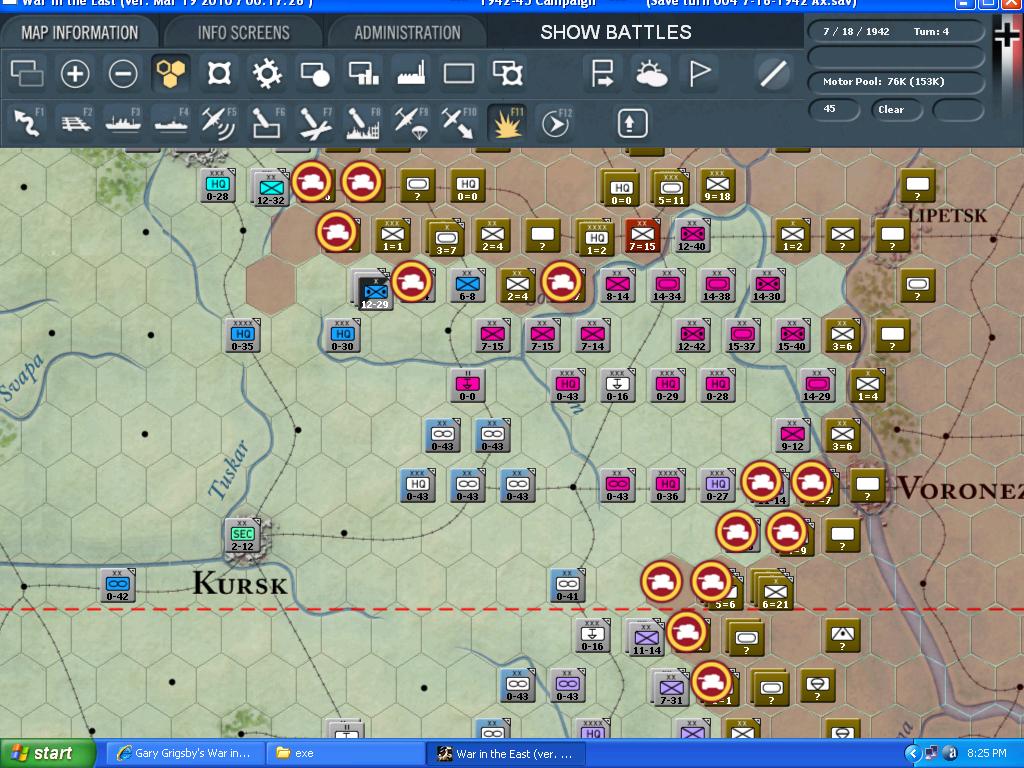The image size is (1024, 768).
Task: Click the up-arrow square button
Action: [x=632, y=123]
